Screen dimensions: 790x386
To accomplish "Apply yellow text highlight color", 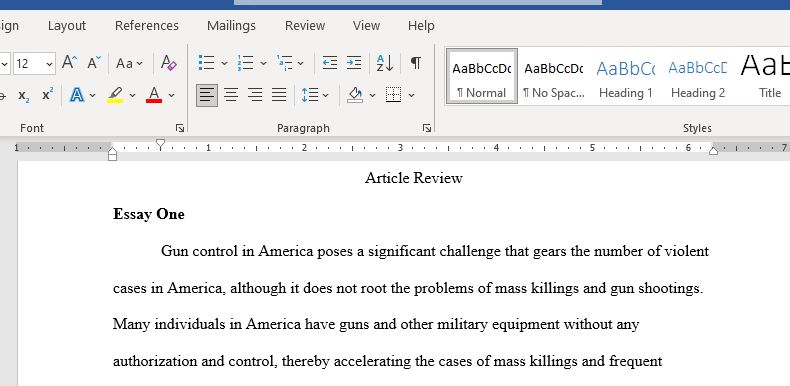I will (x=115, y=95).
